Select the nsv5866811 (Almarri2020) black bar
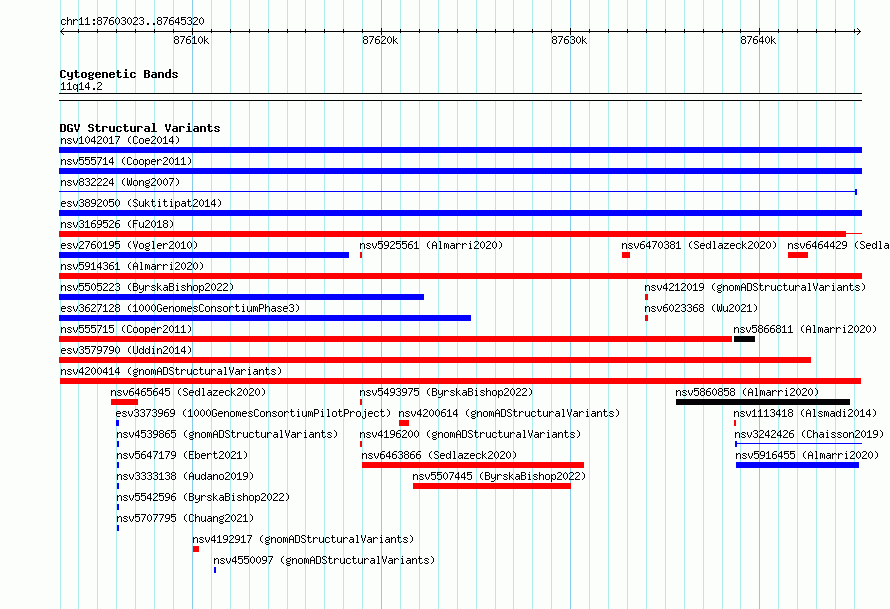Screen dimensions: 890x609 tap(745, 339)
